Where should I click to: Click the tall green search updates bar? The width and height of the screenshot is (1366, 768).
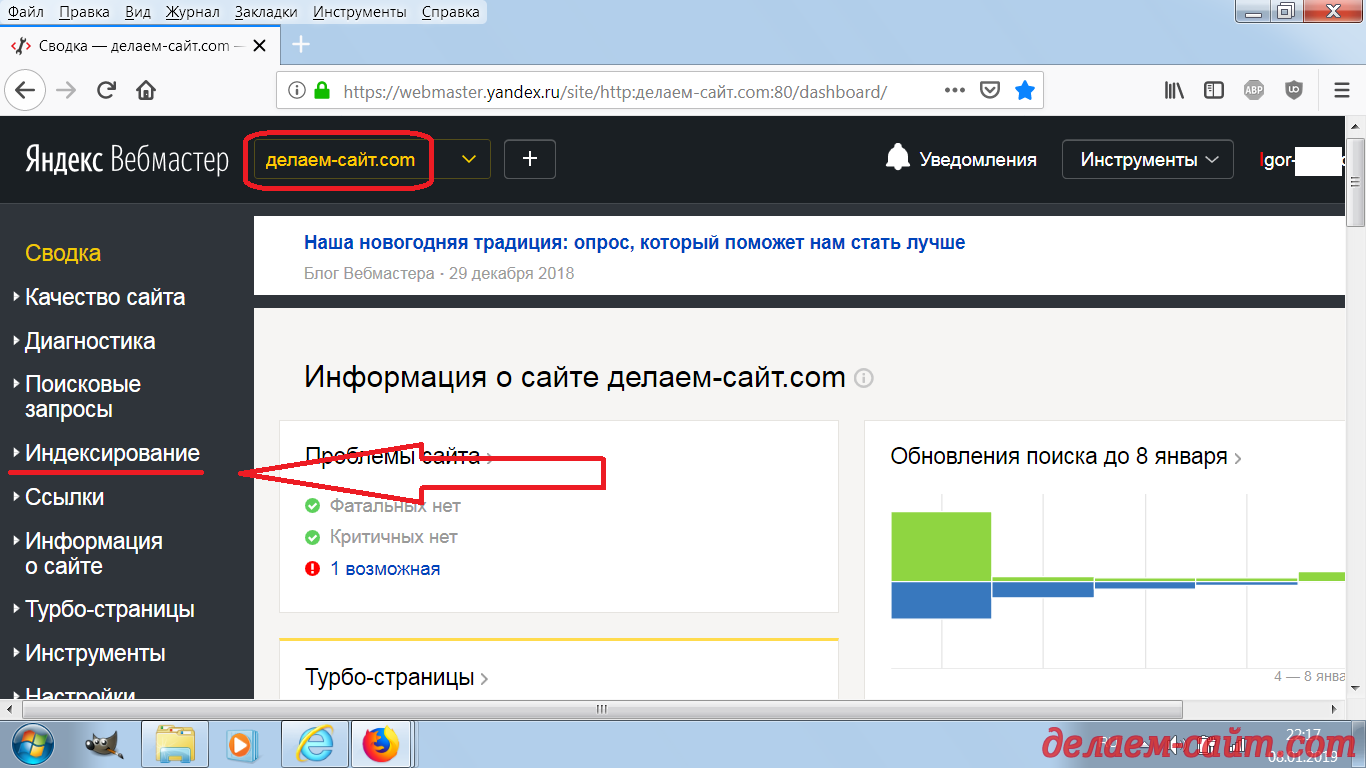[x=941, y=546]
